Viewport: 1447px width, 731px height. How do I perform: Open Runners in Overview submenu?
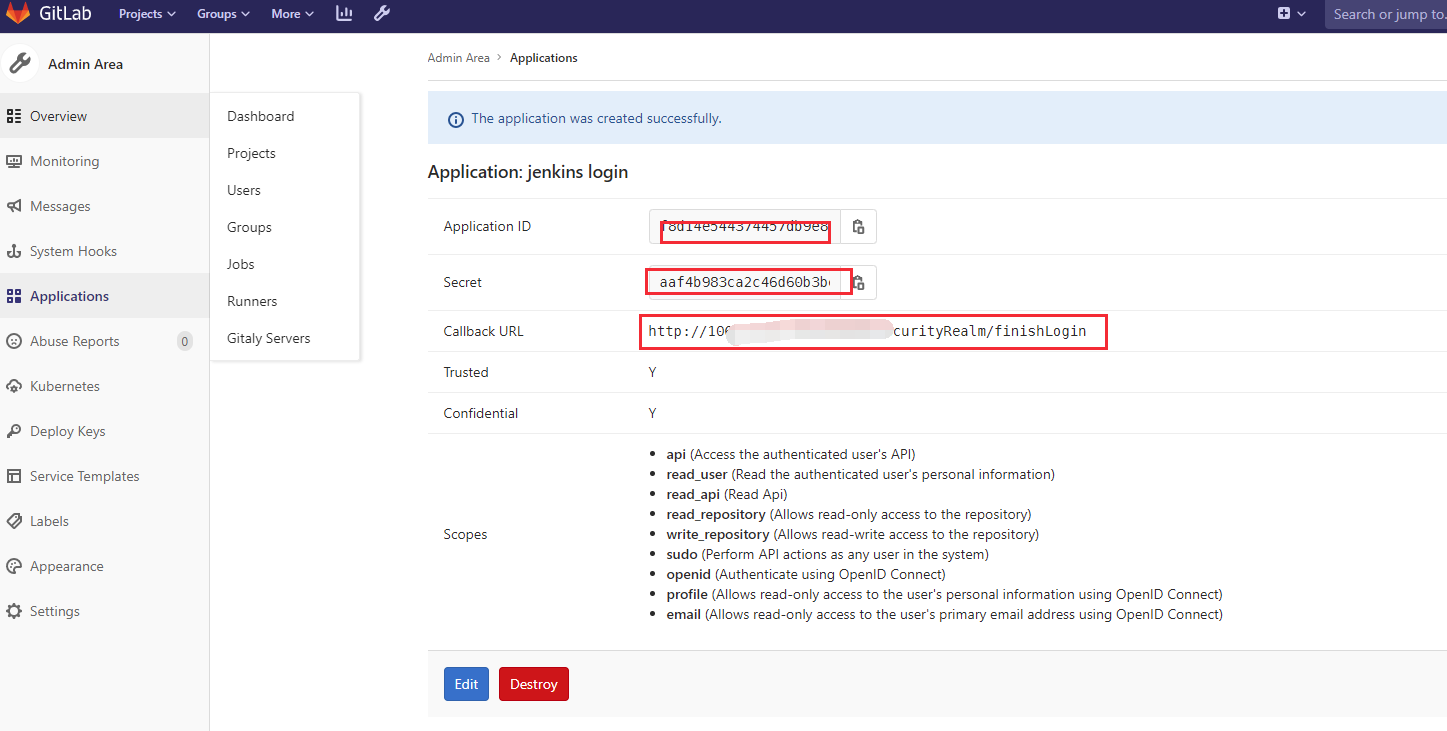point(252,301)
